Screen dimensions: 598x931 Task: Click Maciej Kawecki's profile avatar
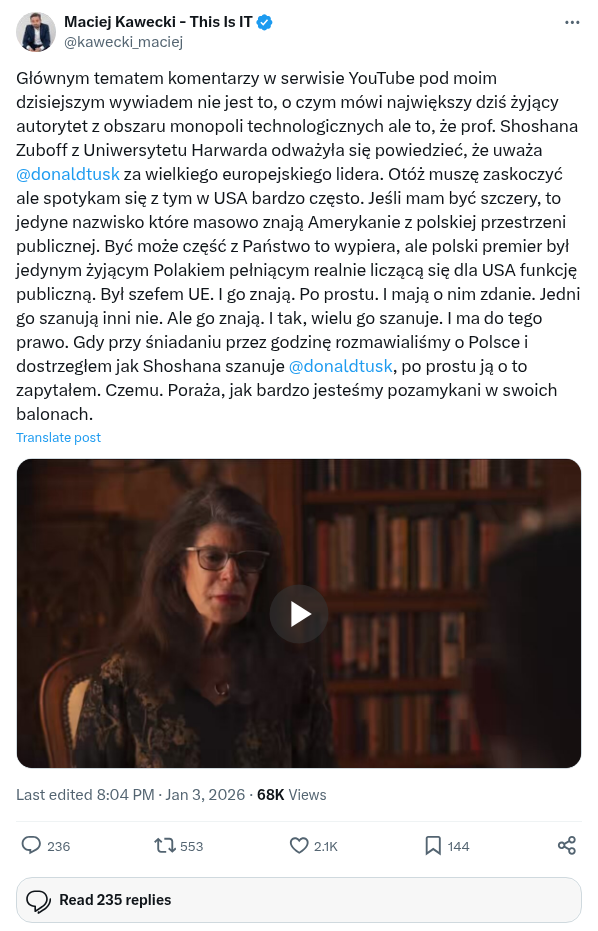coord(36,31)
